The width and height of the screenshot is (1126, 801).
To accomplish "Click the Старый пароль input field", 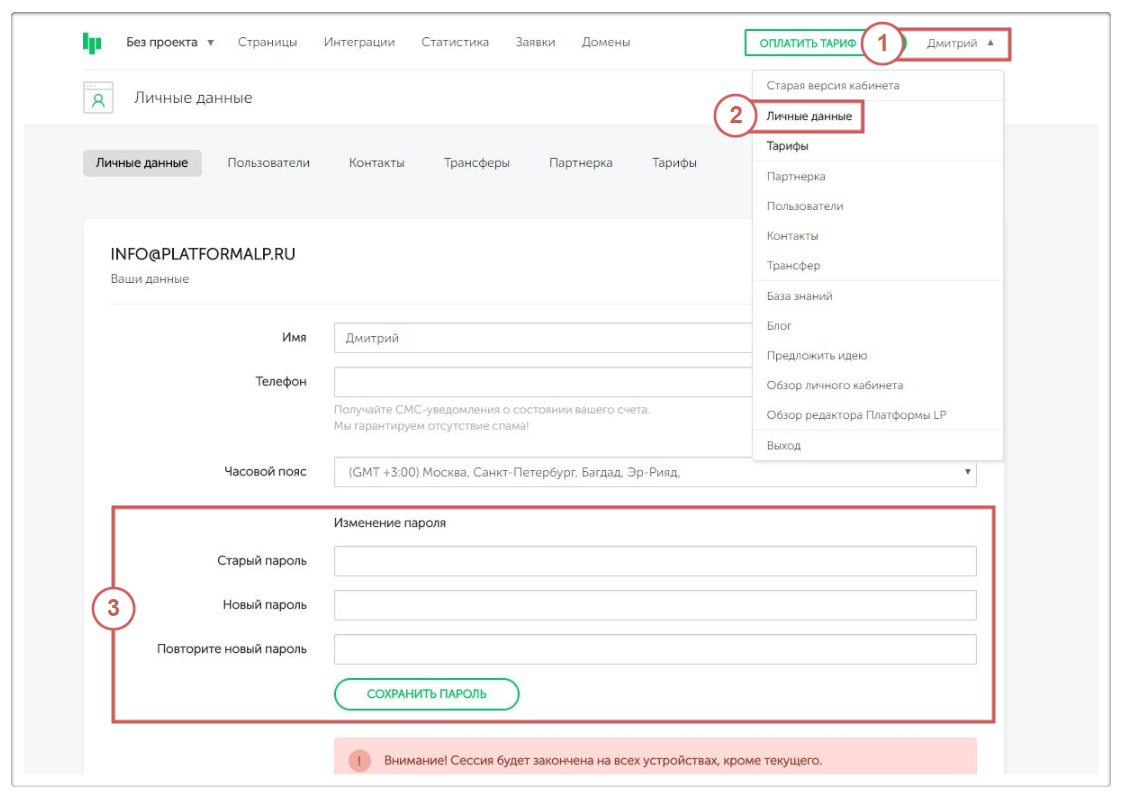I will point(655,562).
